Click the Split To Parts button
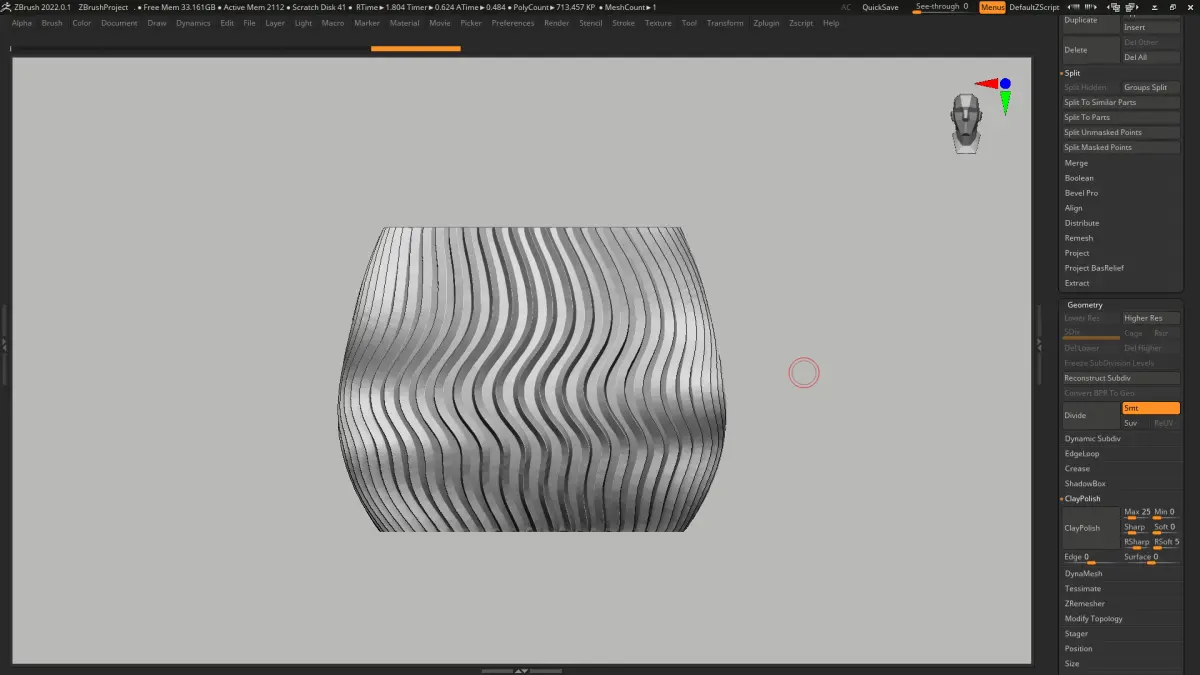Image resolution: width=1200 pixels, height=675 pixels. 1121,117
